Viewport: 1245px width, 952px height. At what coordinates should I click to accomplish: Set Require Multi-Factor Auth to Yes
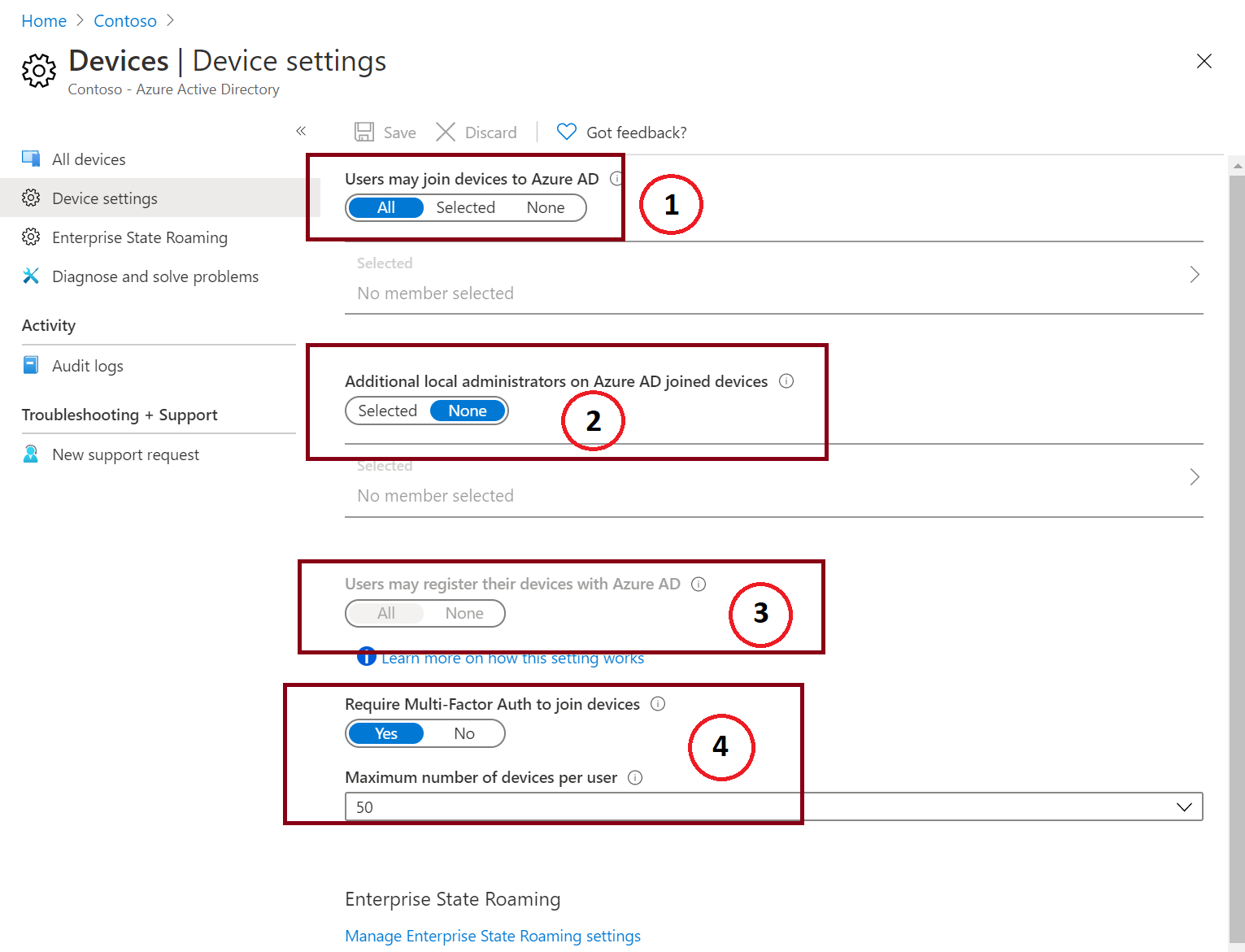tap(386, 733)
